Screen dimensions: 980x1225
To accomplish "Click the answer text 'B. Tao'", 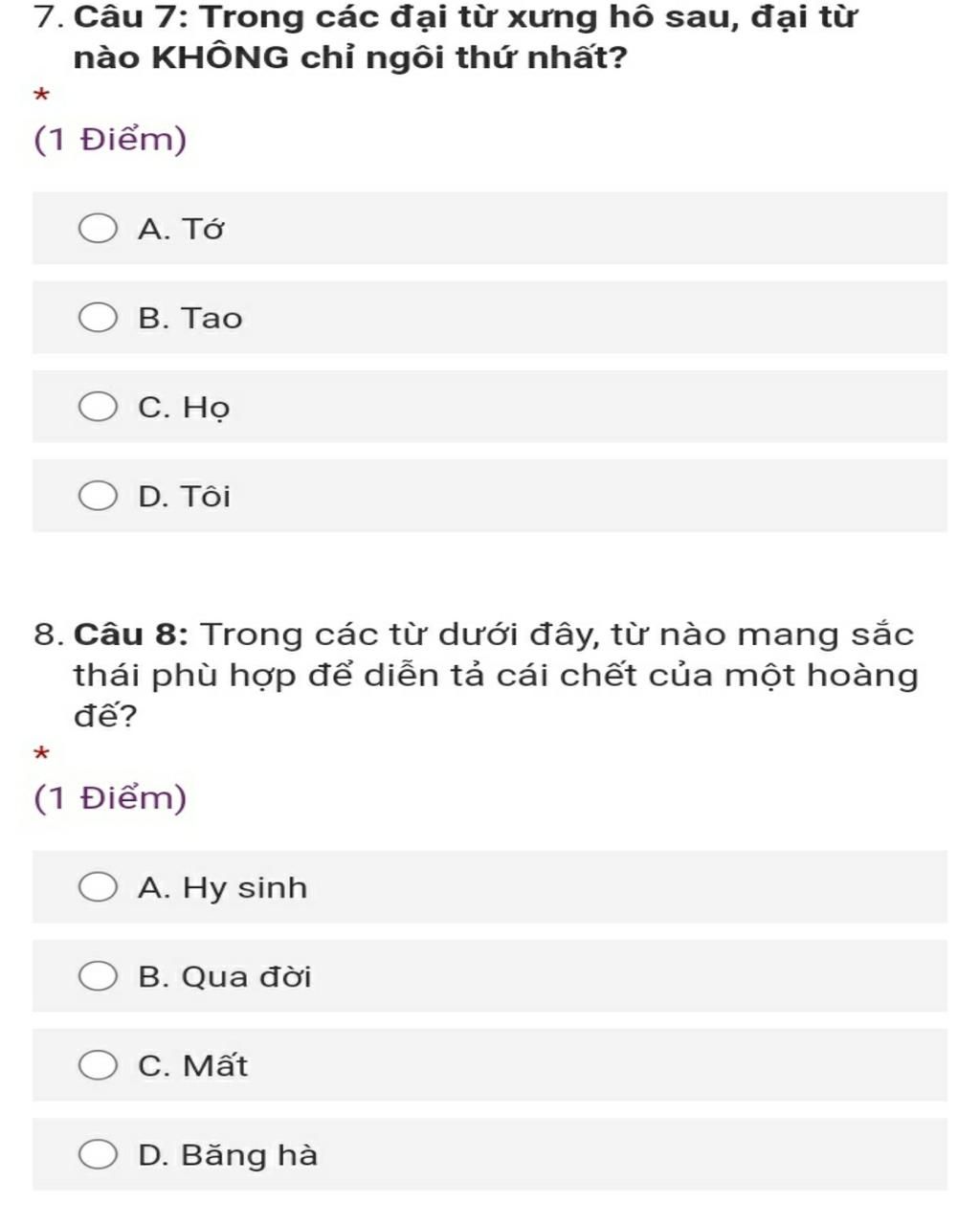I will pos(189,319).
